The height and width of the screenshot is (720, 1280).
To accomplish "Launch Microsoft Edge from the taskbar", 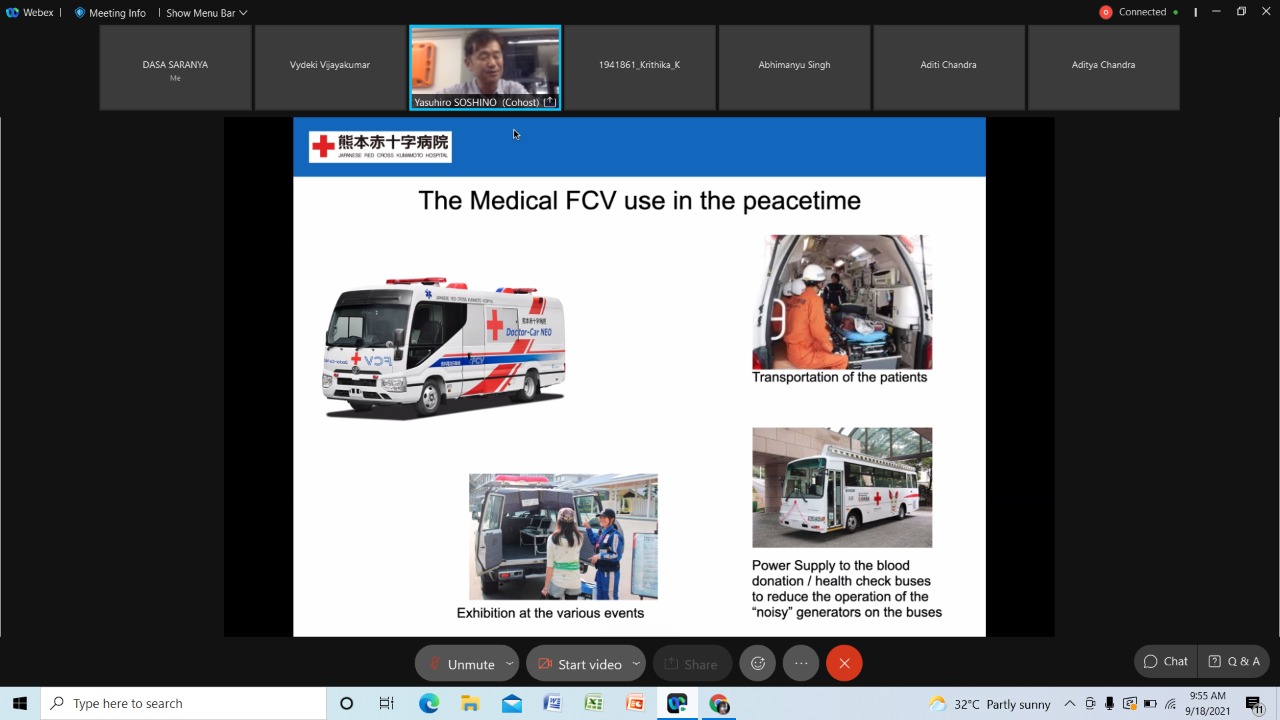I will [429, 704].
